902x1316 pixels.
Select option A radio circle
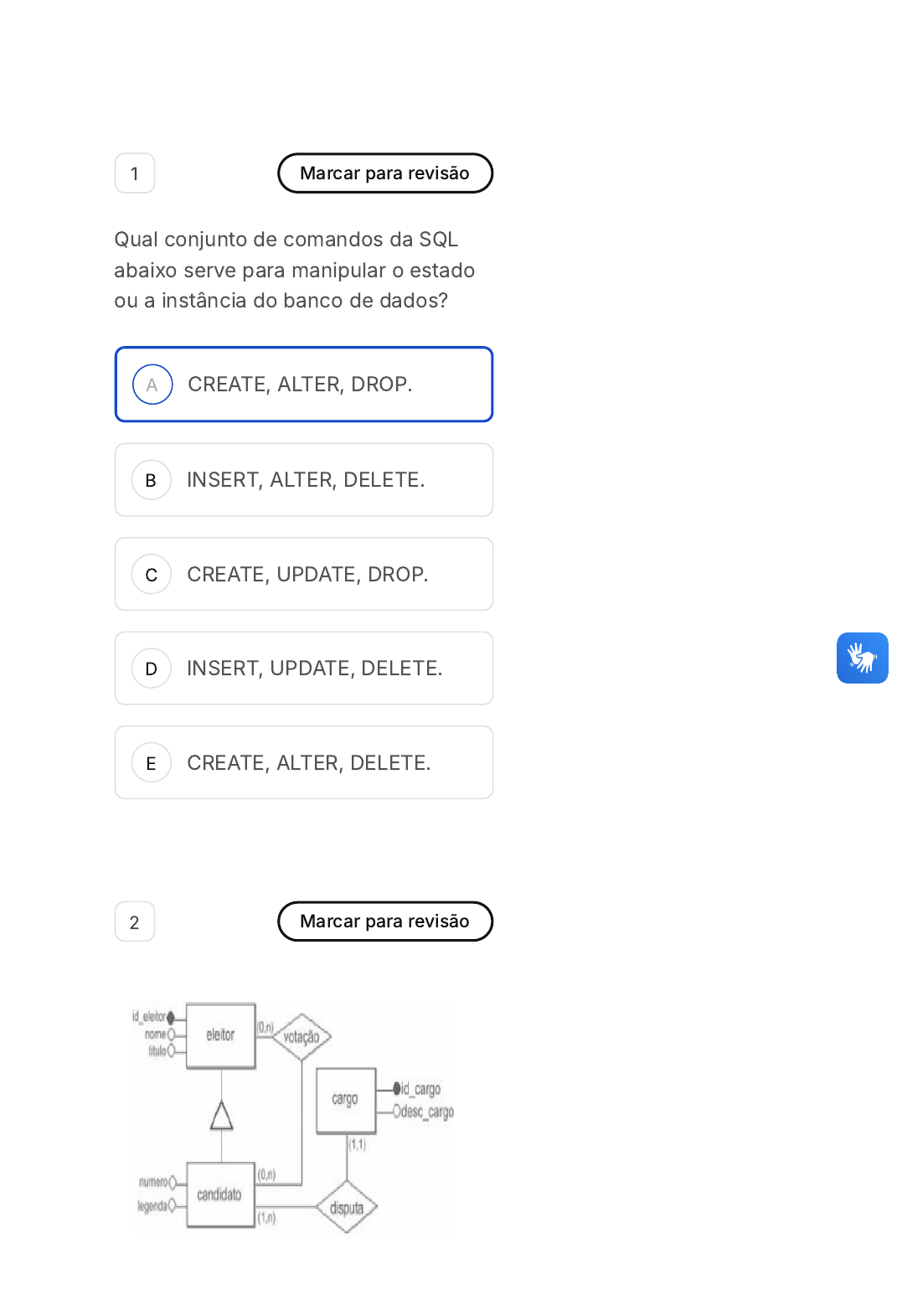(152, 384)
